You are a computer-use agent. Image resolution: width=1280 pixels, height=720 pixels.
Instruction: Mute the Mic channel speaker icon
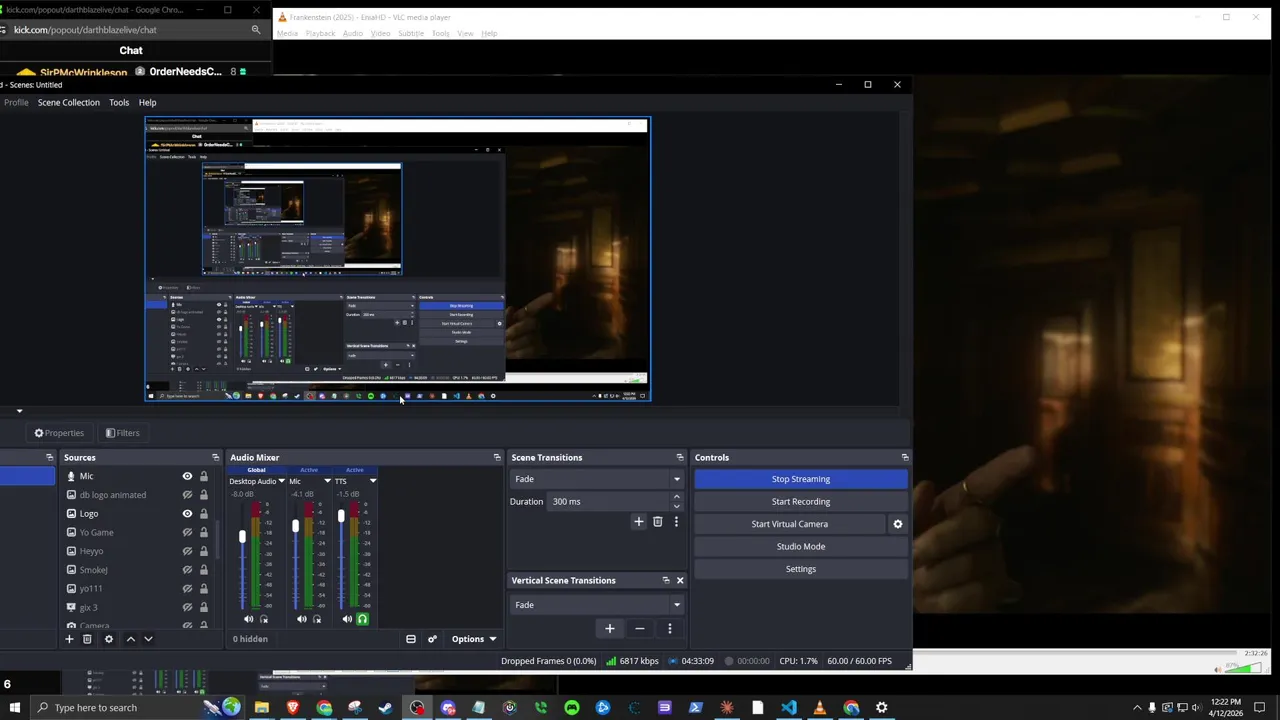pos(302,619)
